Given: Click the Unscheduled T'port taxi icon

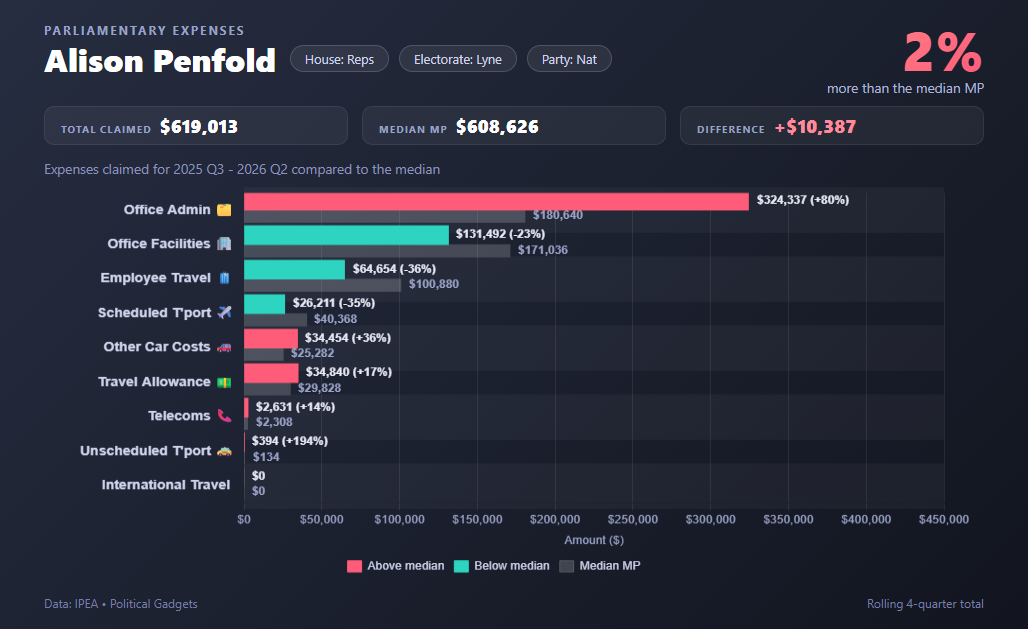Looking at the screenshot, I should (x=224, y=451).
